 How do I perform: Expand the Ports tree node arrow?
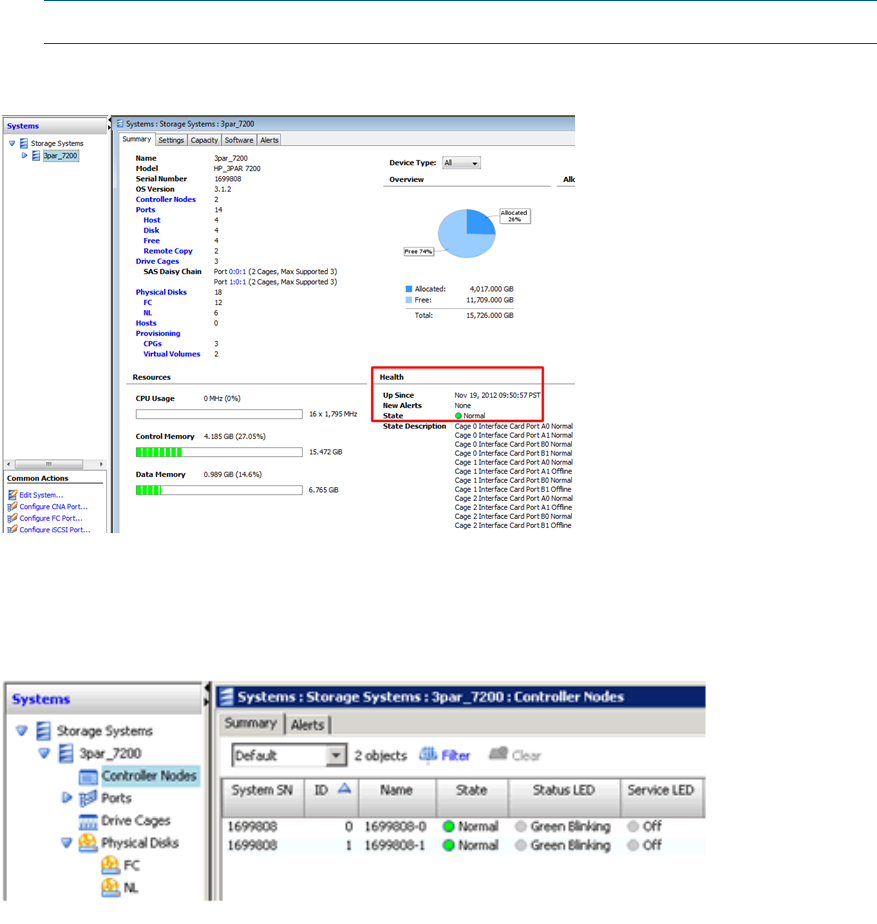pyautogui.click(x=67, y=798)
